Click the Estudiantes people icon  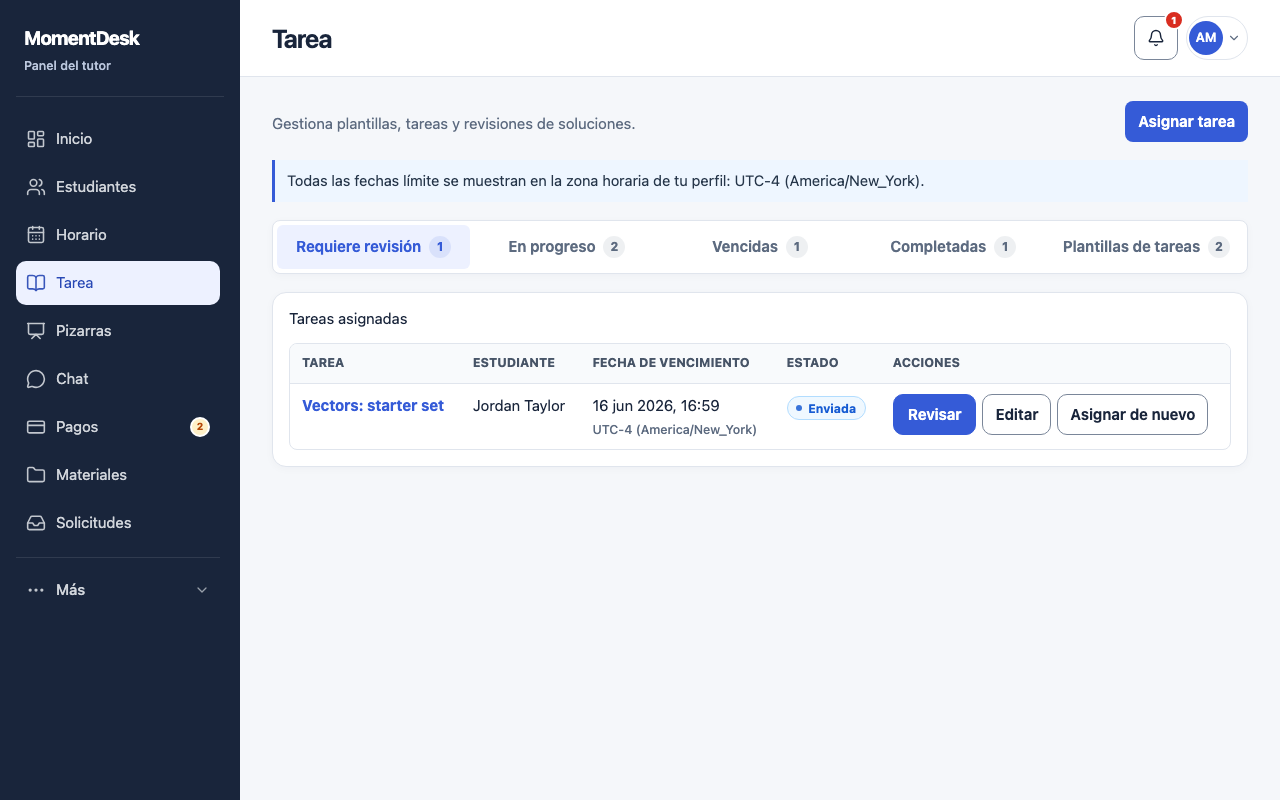pyautogui.click(x=36, y=187)
